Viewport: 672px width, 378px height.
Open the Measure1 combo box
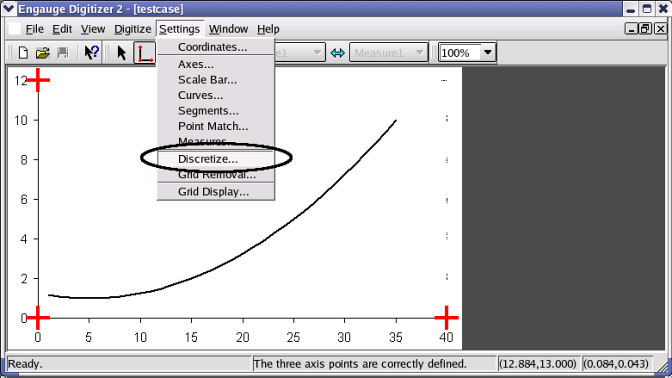(x=389, y=53)
